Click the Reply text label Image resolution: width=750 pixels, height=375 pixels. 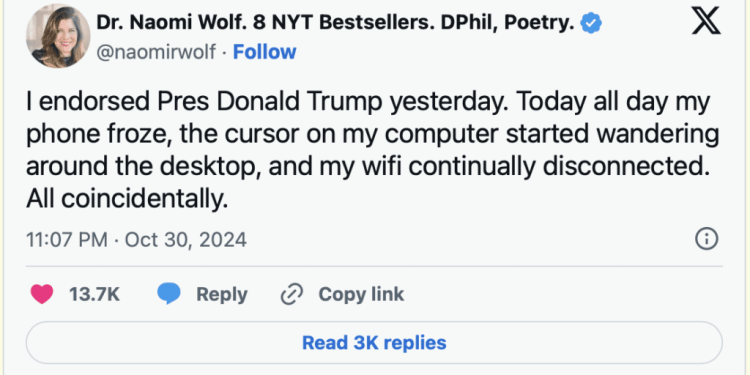pos(222,294)
